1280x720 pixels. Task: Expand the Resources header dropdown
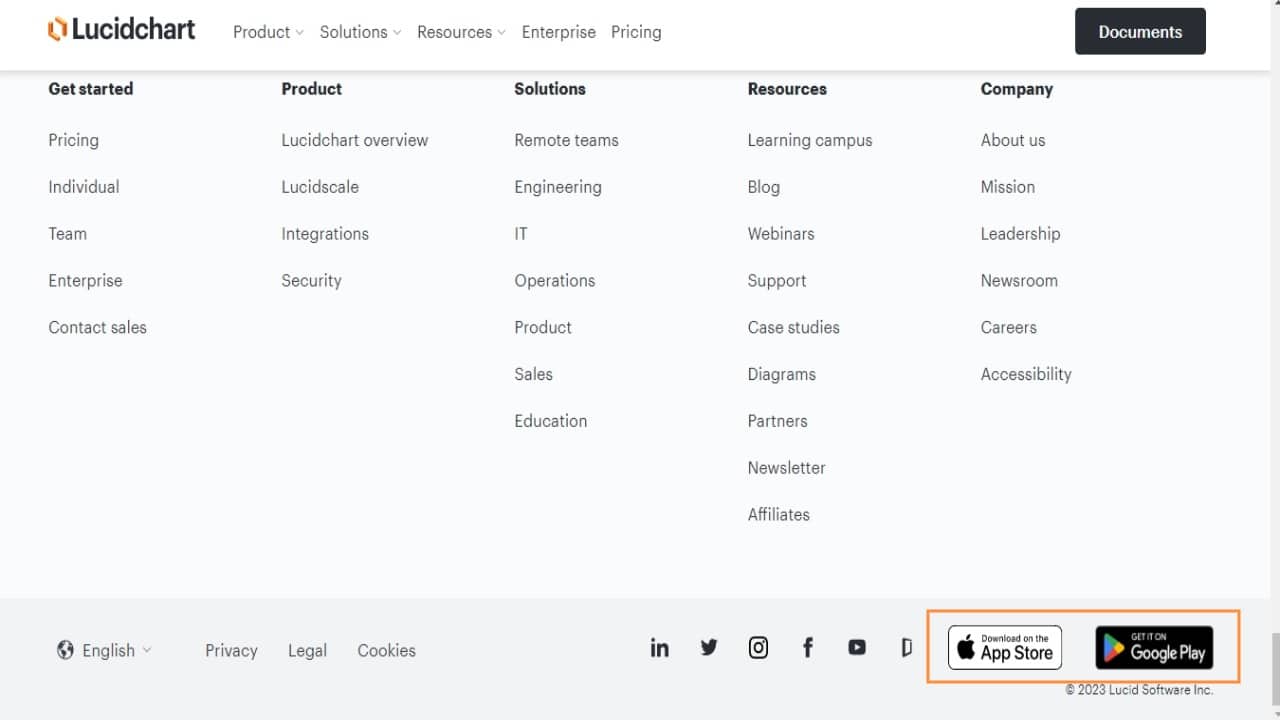click(461, 32)
